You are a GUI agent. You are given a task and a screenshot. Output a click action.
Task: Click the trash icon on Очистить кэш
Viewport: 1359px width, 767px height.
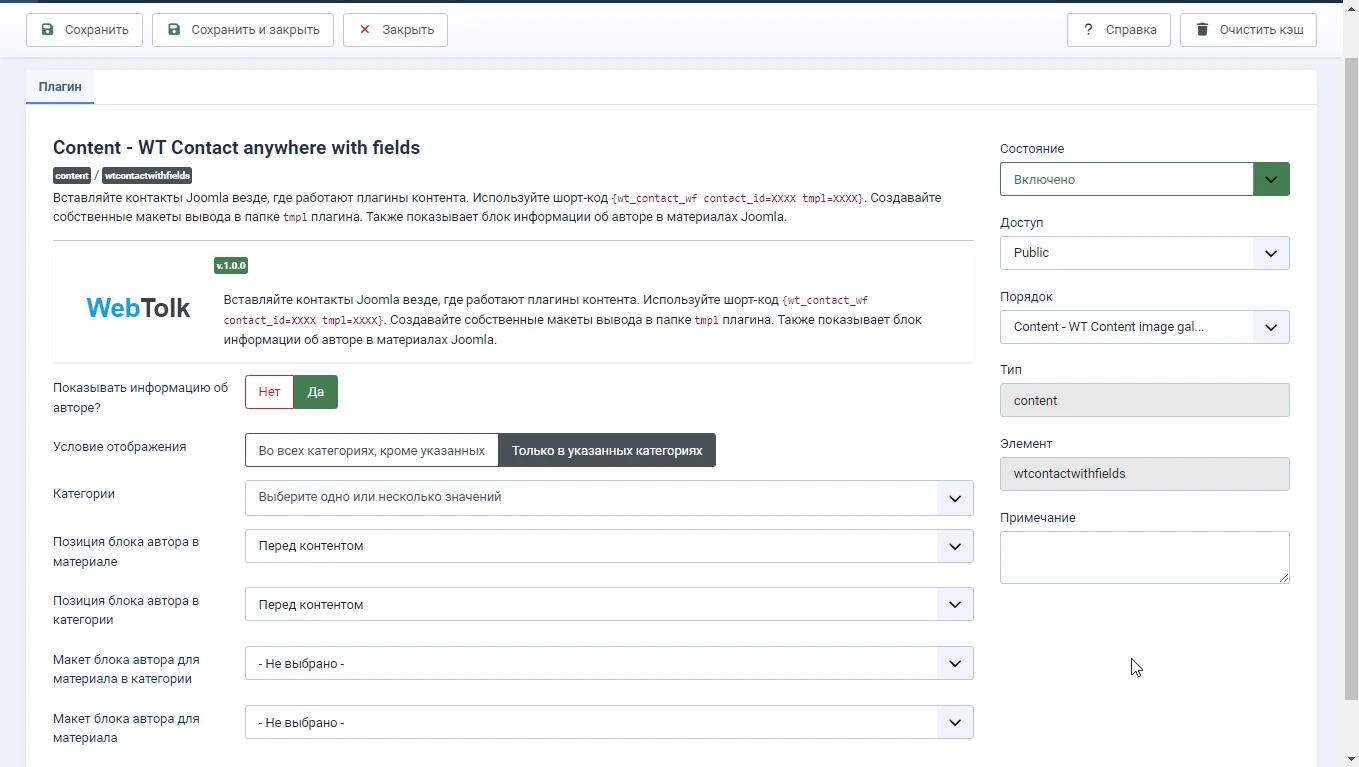pos(1201,30)
